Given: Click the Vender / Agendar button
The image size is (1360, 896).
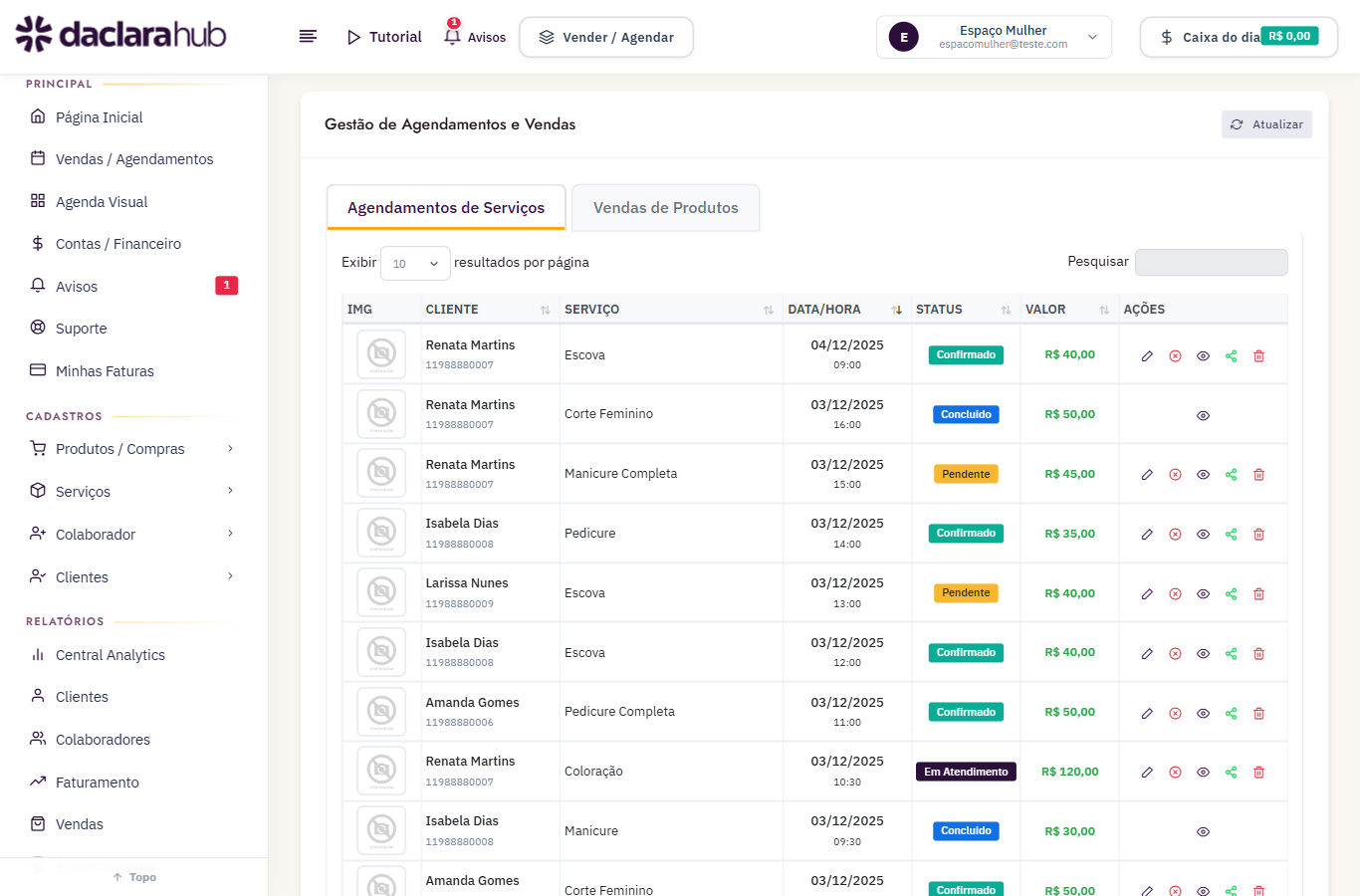Looking at the screenshot, I should (x=606, y=37).
